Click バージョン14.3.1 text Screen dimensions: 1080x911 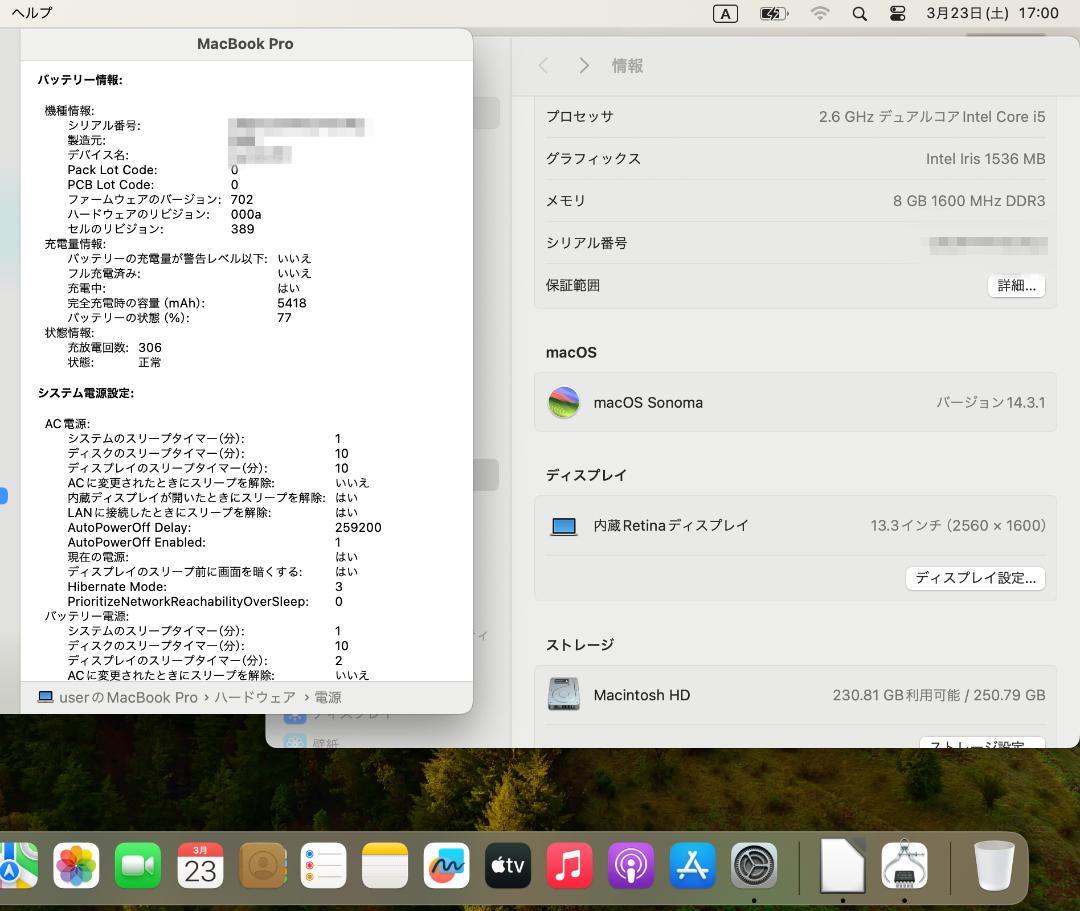point(990,403)
